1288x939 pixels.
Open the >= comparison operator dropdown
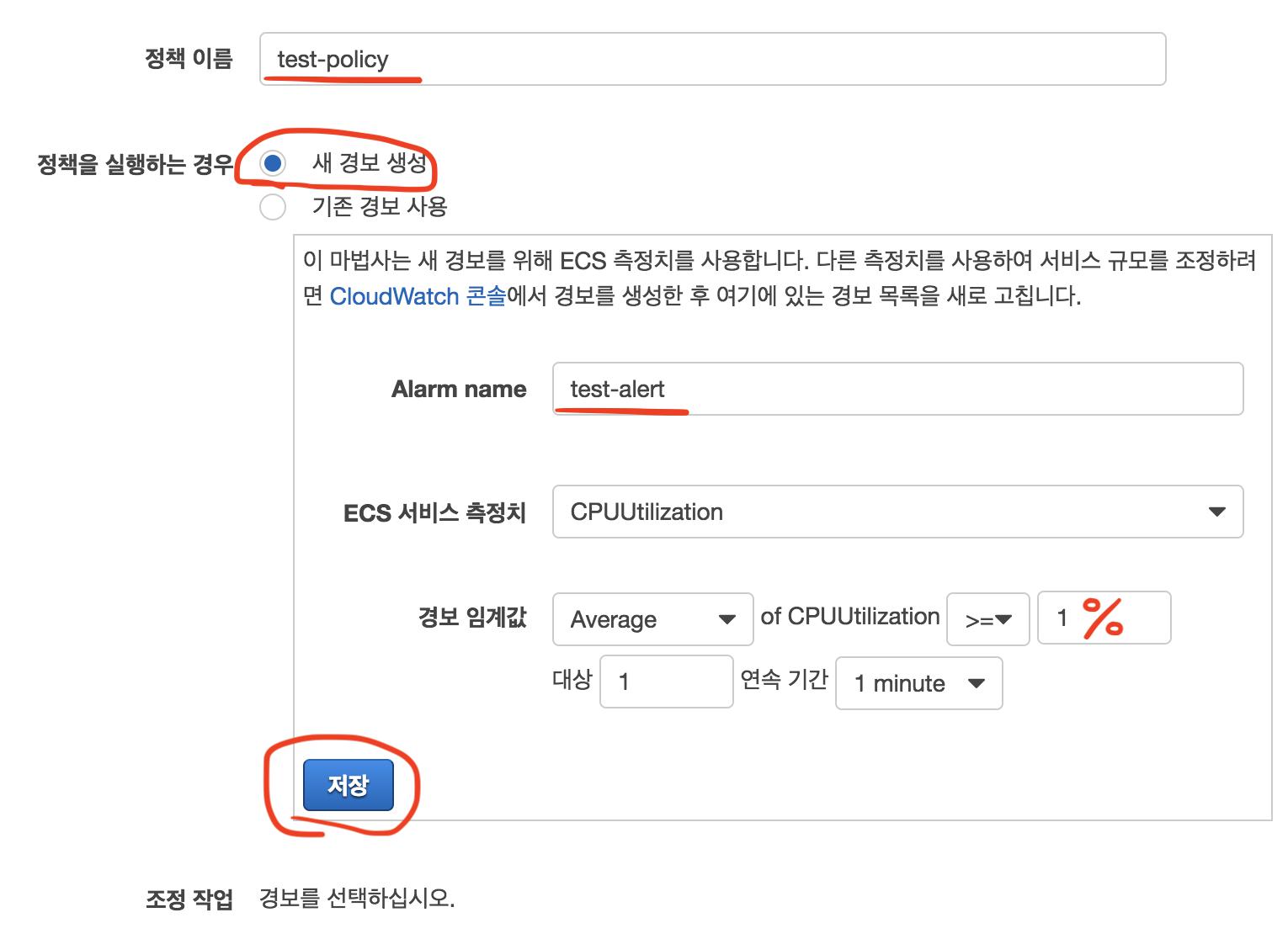click(x=987, y=619)
